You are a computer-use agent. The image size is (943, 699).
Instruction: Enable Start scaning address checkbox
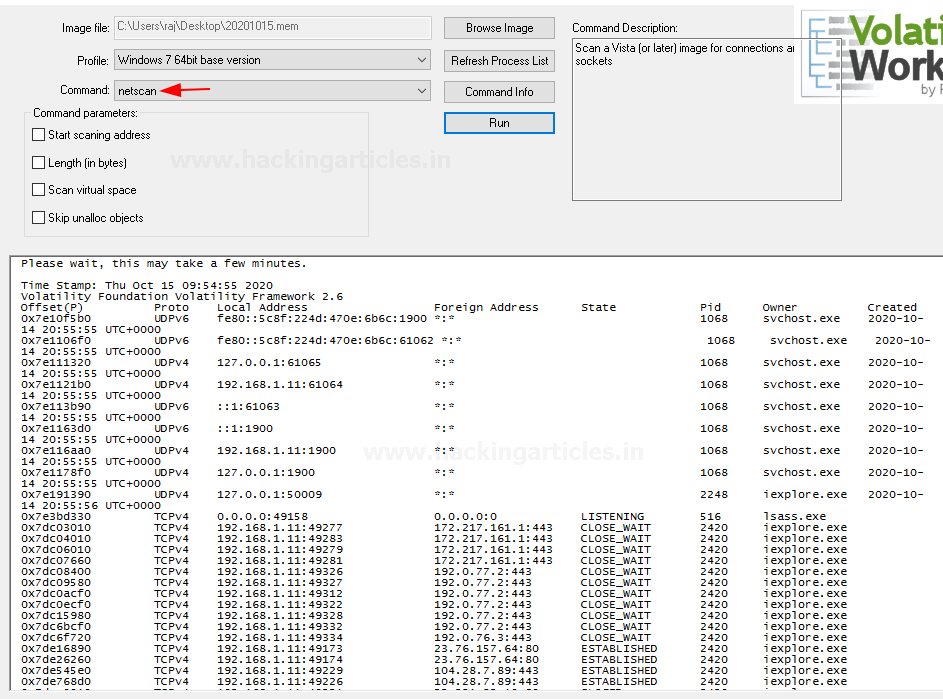pyautogui.click(x=39, y=135)
